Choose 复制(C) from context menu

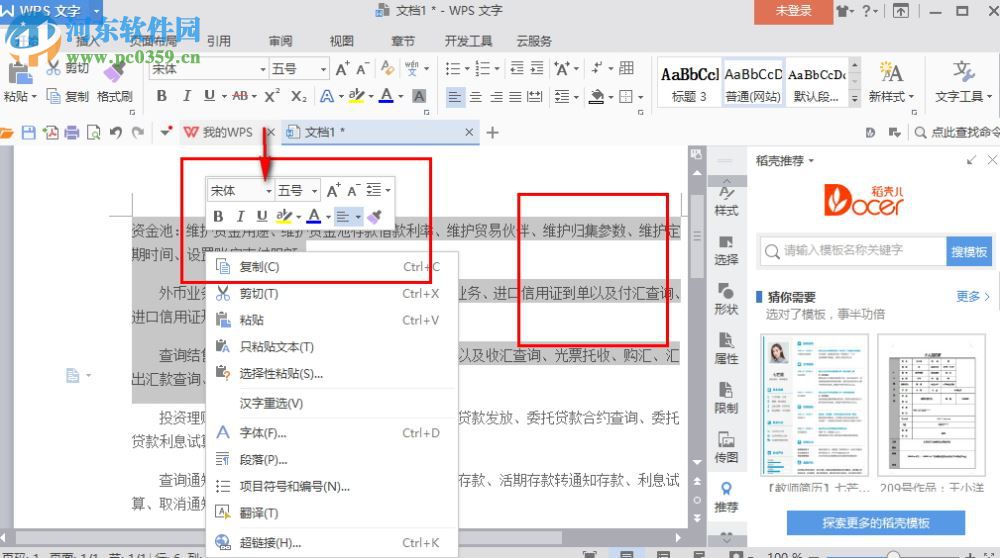tap(332, 267)
